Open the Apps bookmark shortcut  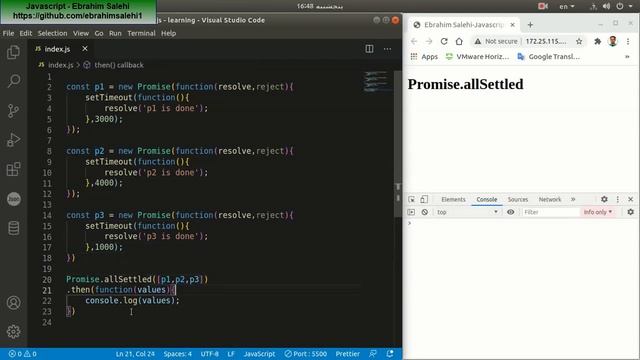(x=424, y=57)
